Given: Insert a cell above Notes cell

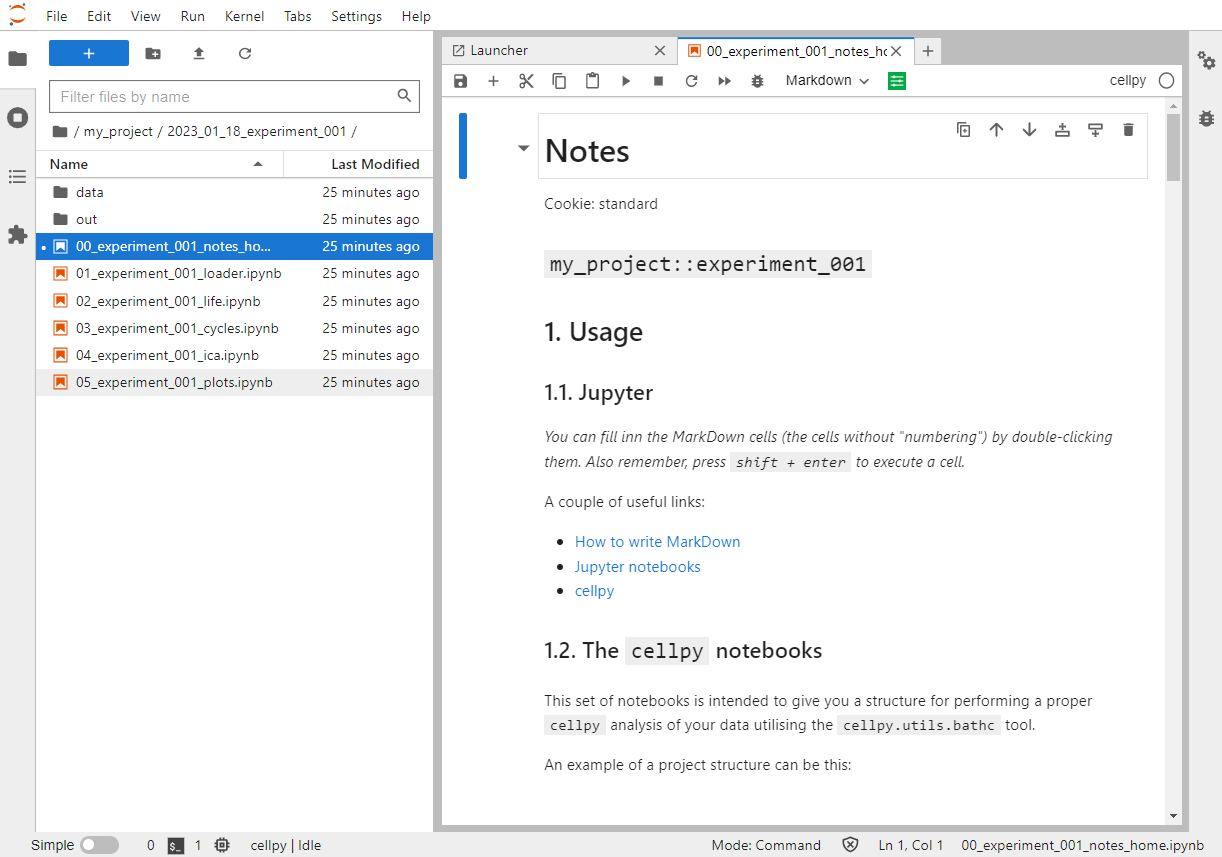Looking at the screenshot, I should click(x=1062, y=129).
